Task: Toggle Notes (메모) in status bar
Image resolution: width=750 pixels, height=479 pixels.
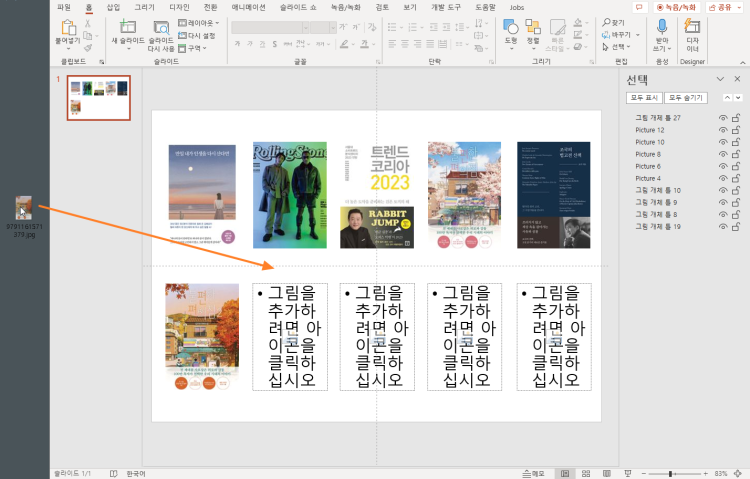Action: (533, 473)
